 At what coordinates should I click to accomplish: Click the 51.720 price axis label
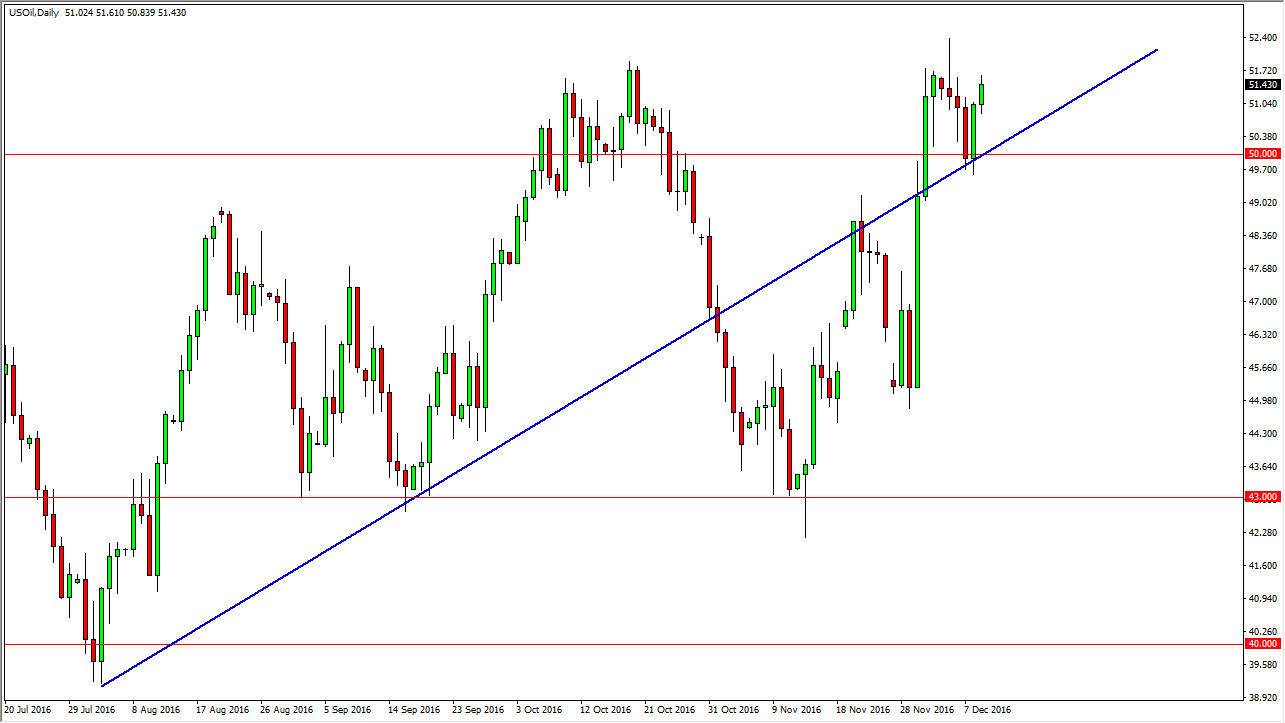1263,71
